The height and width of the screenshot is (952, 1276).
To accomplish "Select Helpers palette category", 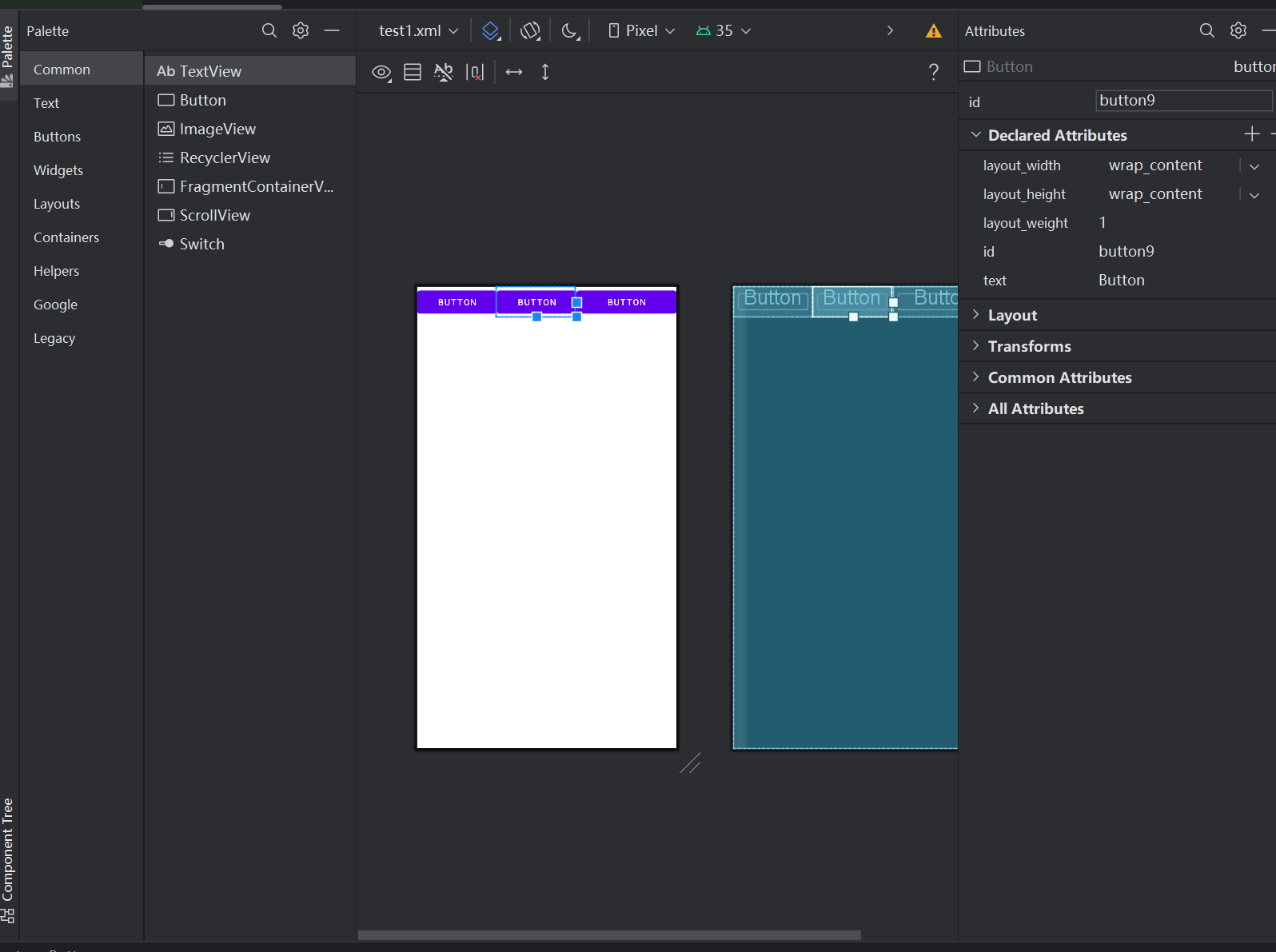I will pos(82,271).
